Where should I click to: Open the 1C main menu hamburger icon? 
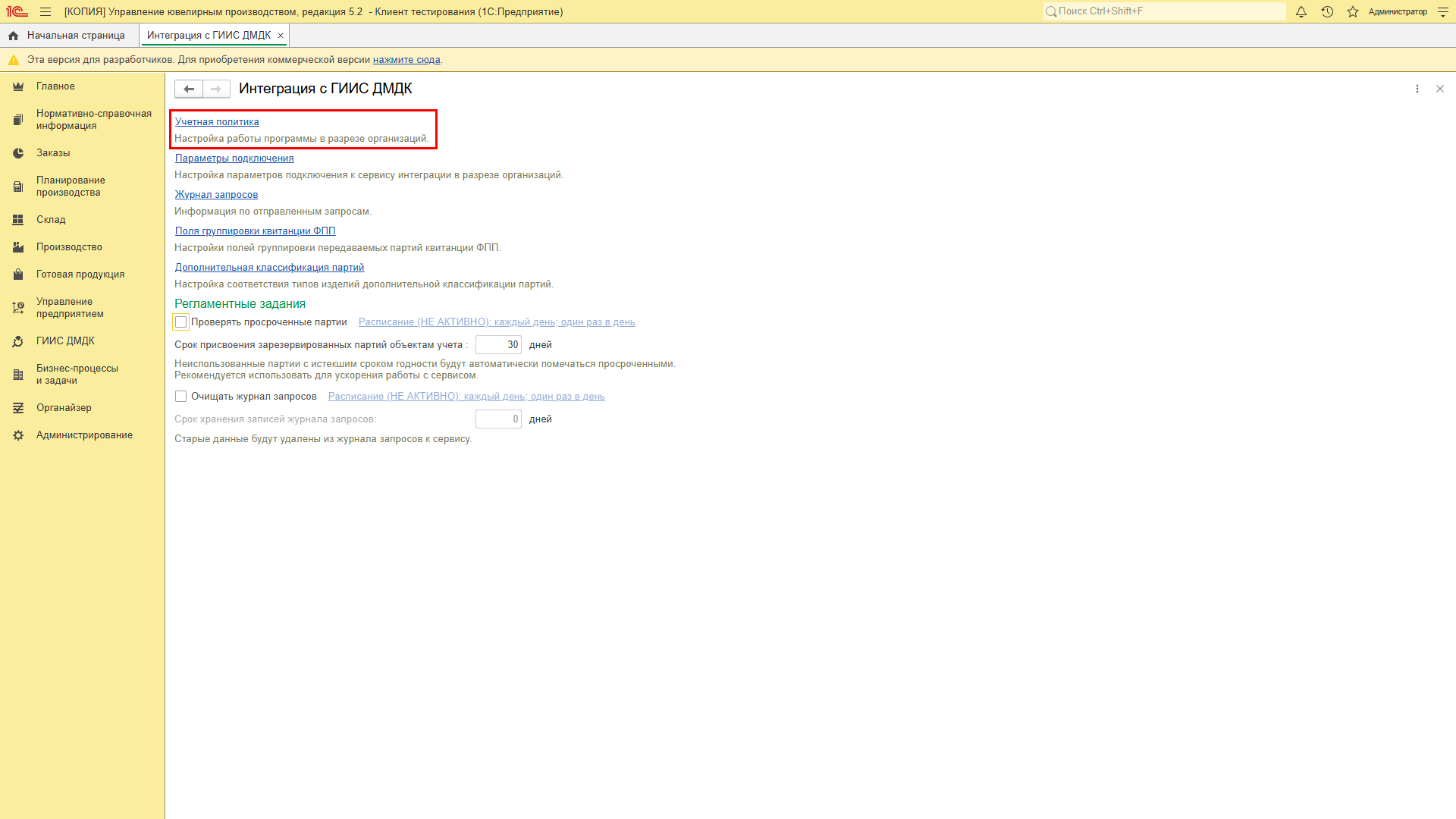[45, 12]
